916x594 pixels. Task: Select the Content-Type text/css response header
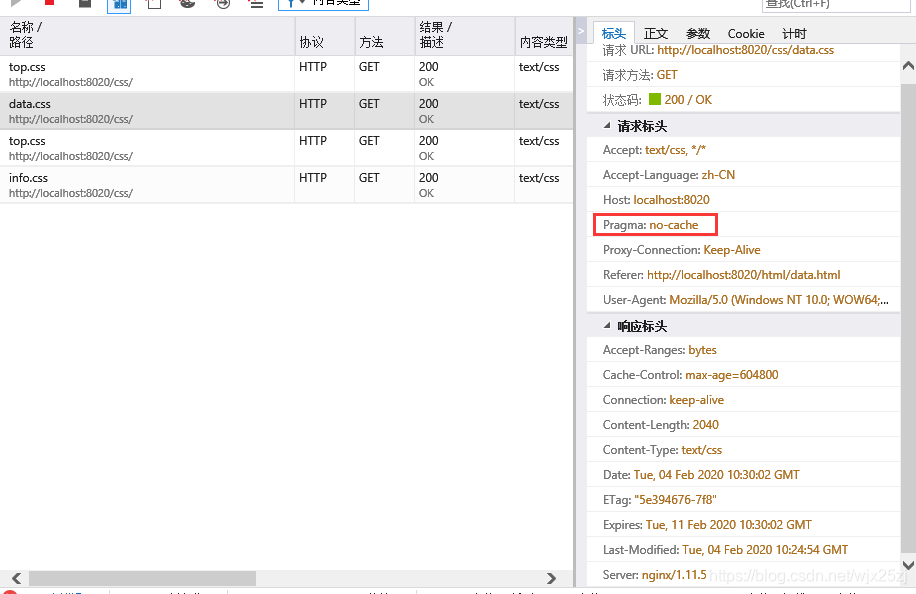[743, 450]
